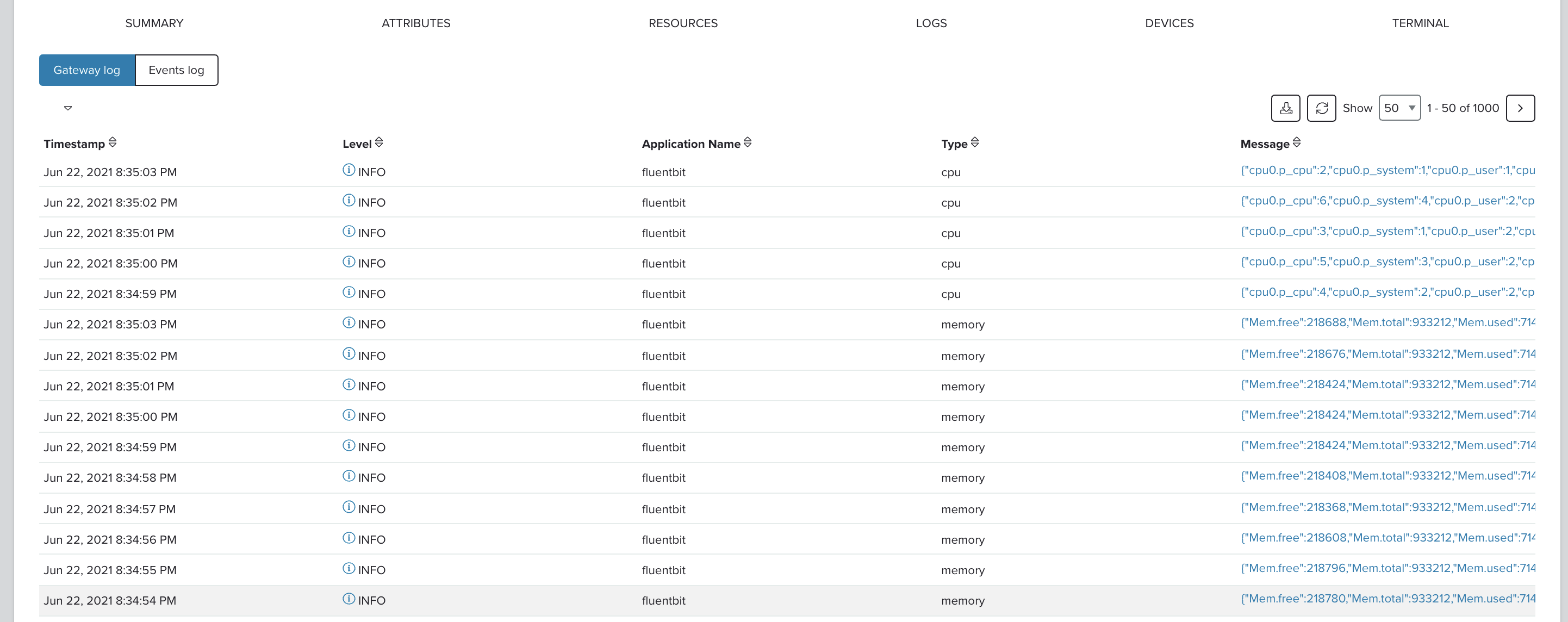Click INFO icon on 8:35:03 PM cpu row

(349, 170)
